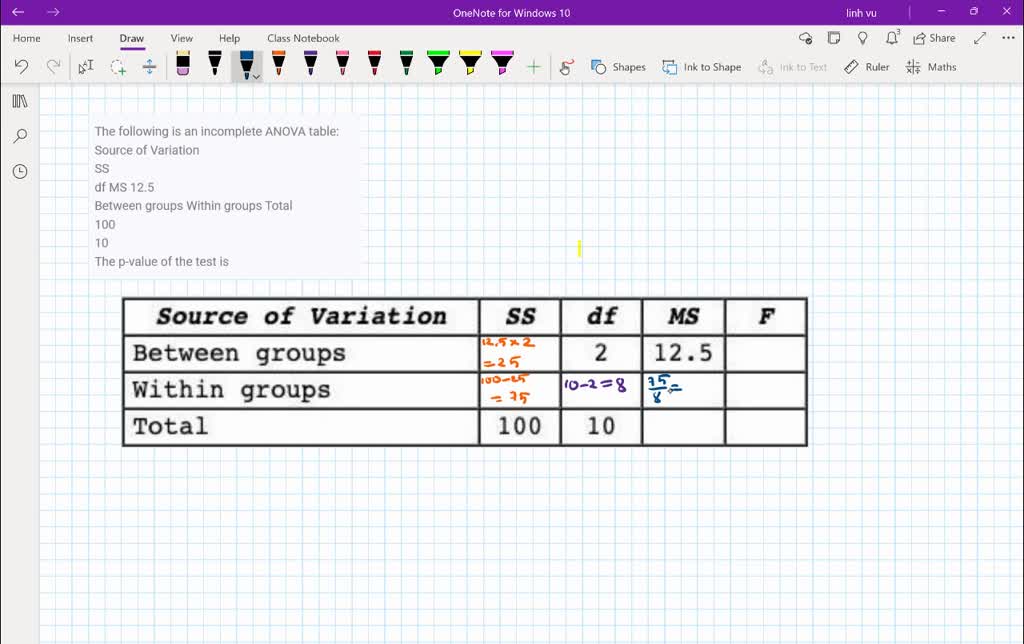1024x644 pixels.
Task: Open the More options ellipsis menu
Action: [1006, 37]
